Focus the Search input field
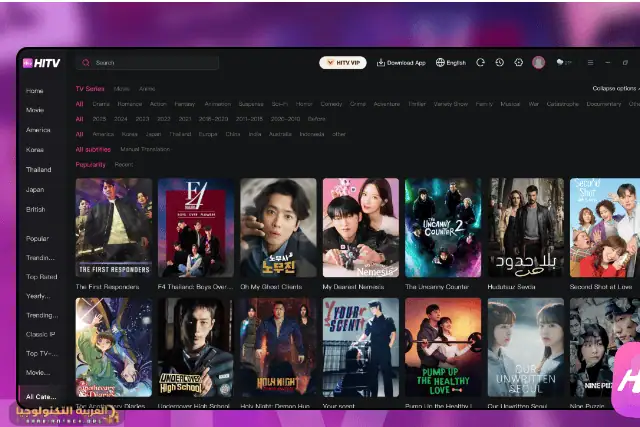 click(x=147, y=62)
